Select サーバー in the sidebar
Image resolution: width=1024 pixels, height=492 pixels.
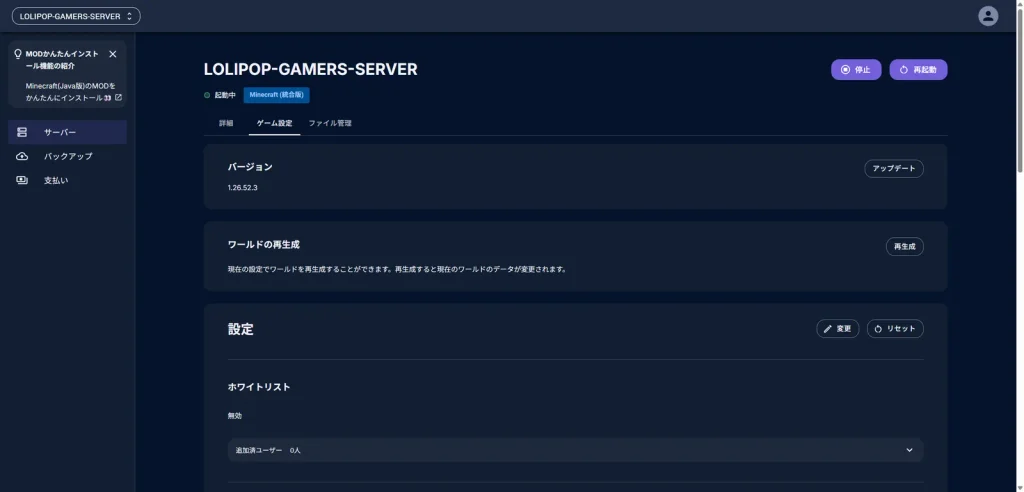pyautogui.click(x=67, y=132)
